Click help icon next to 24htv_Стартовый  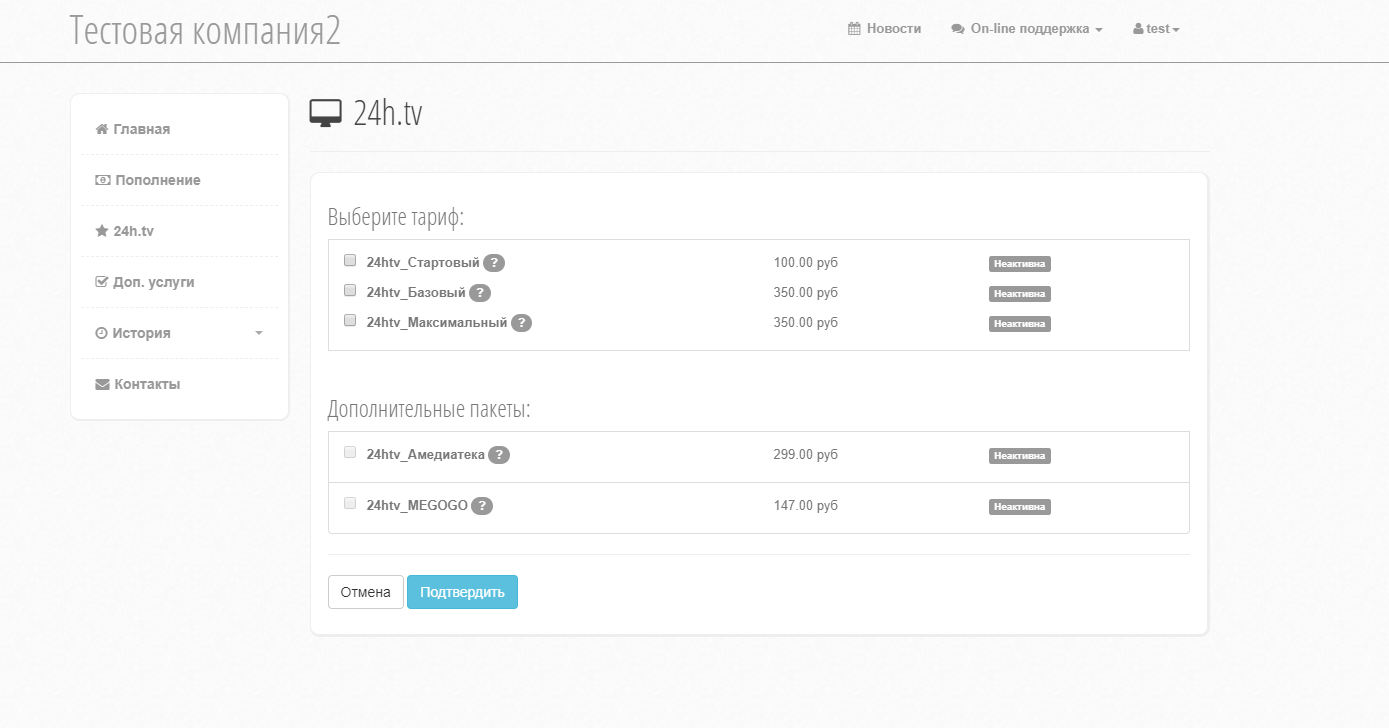(493, 263)
